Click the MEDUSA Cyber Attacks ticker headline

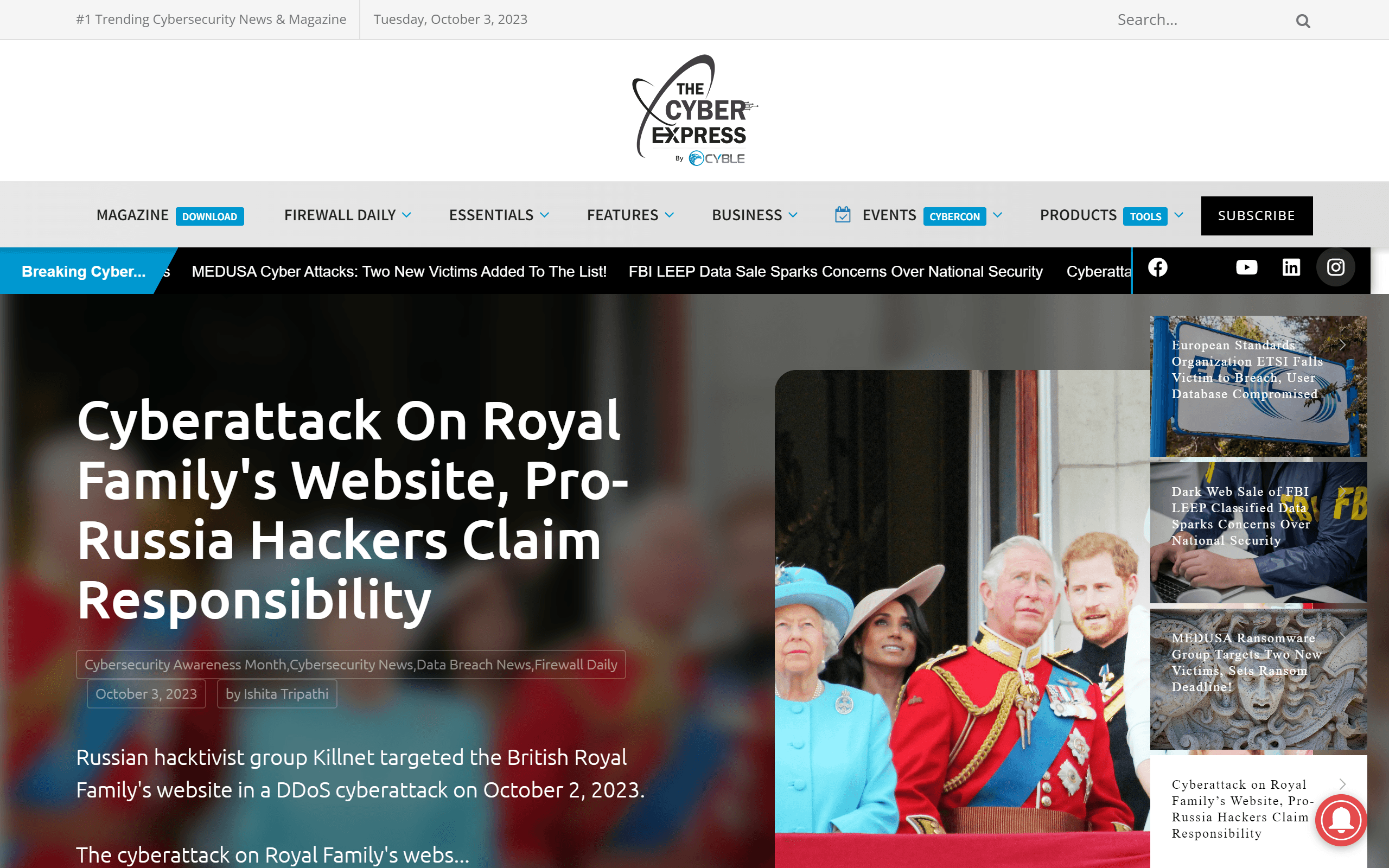(399, 272)
